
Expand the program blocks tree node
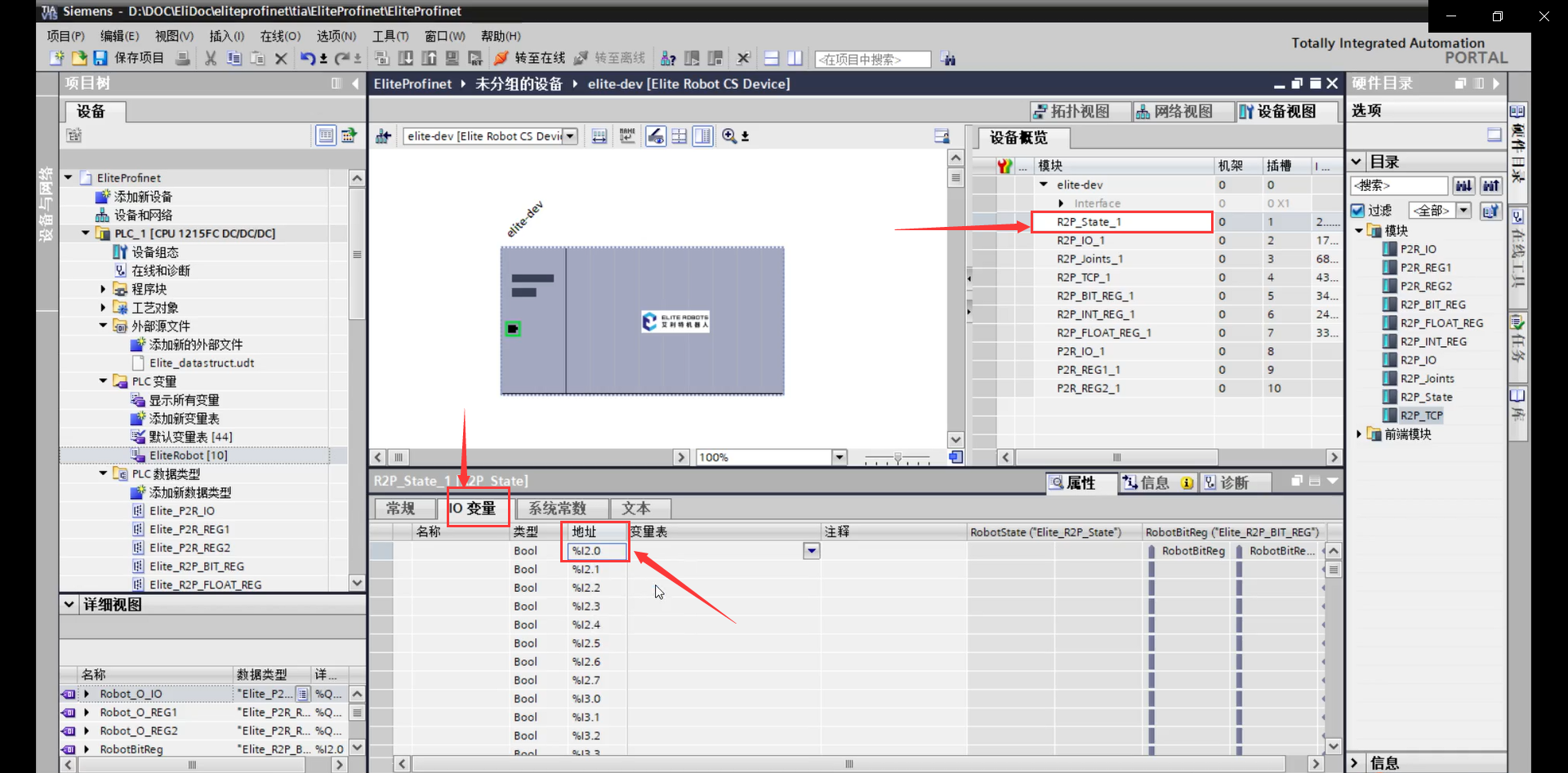[103, 289]
